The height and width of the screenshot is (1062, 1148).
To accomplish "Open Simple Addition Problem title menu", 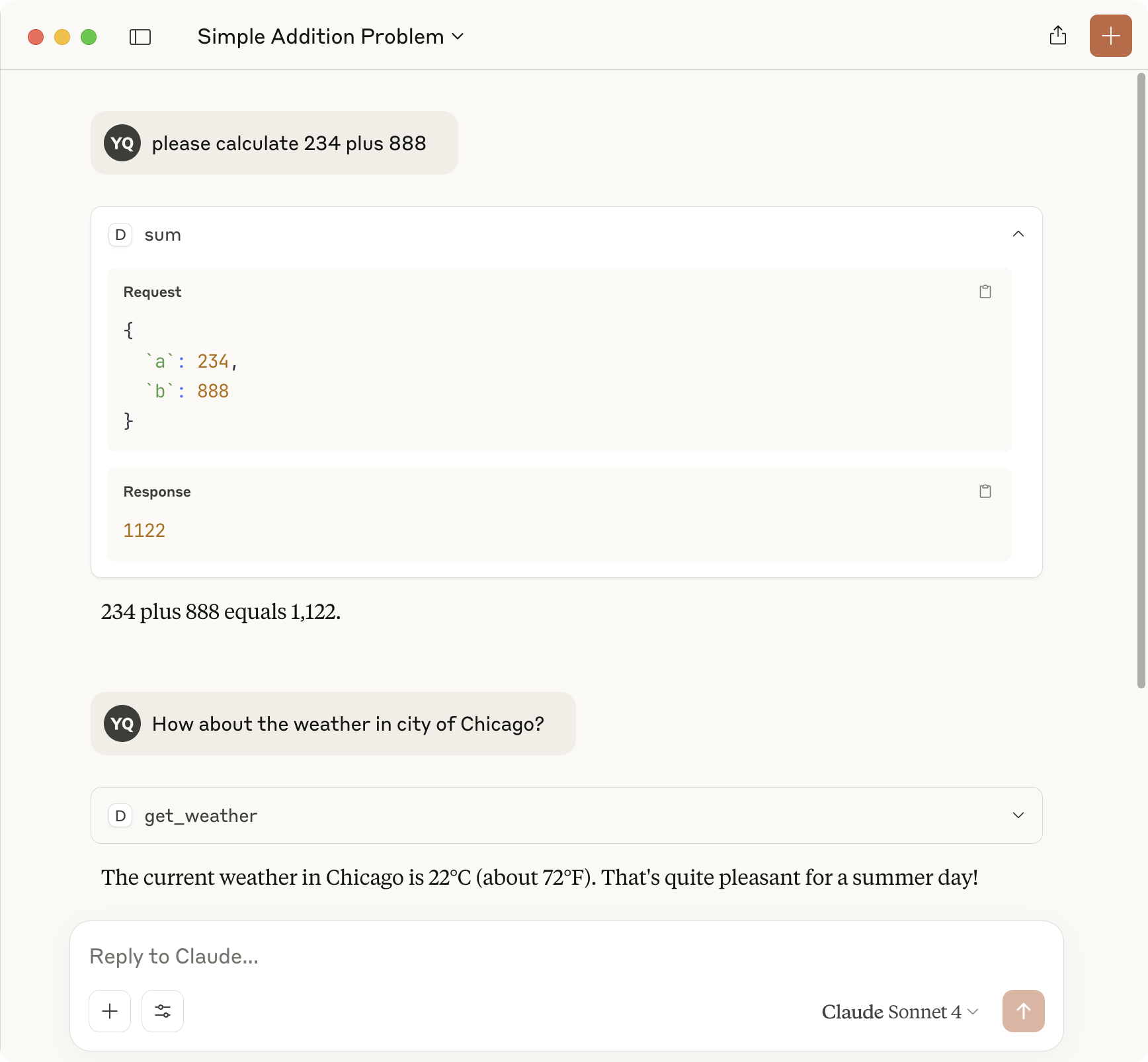I will (x=331, y=37).
